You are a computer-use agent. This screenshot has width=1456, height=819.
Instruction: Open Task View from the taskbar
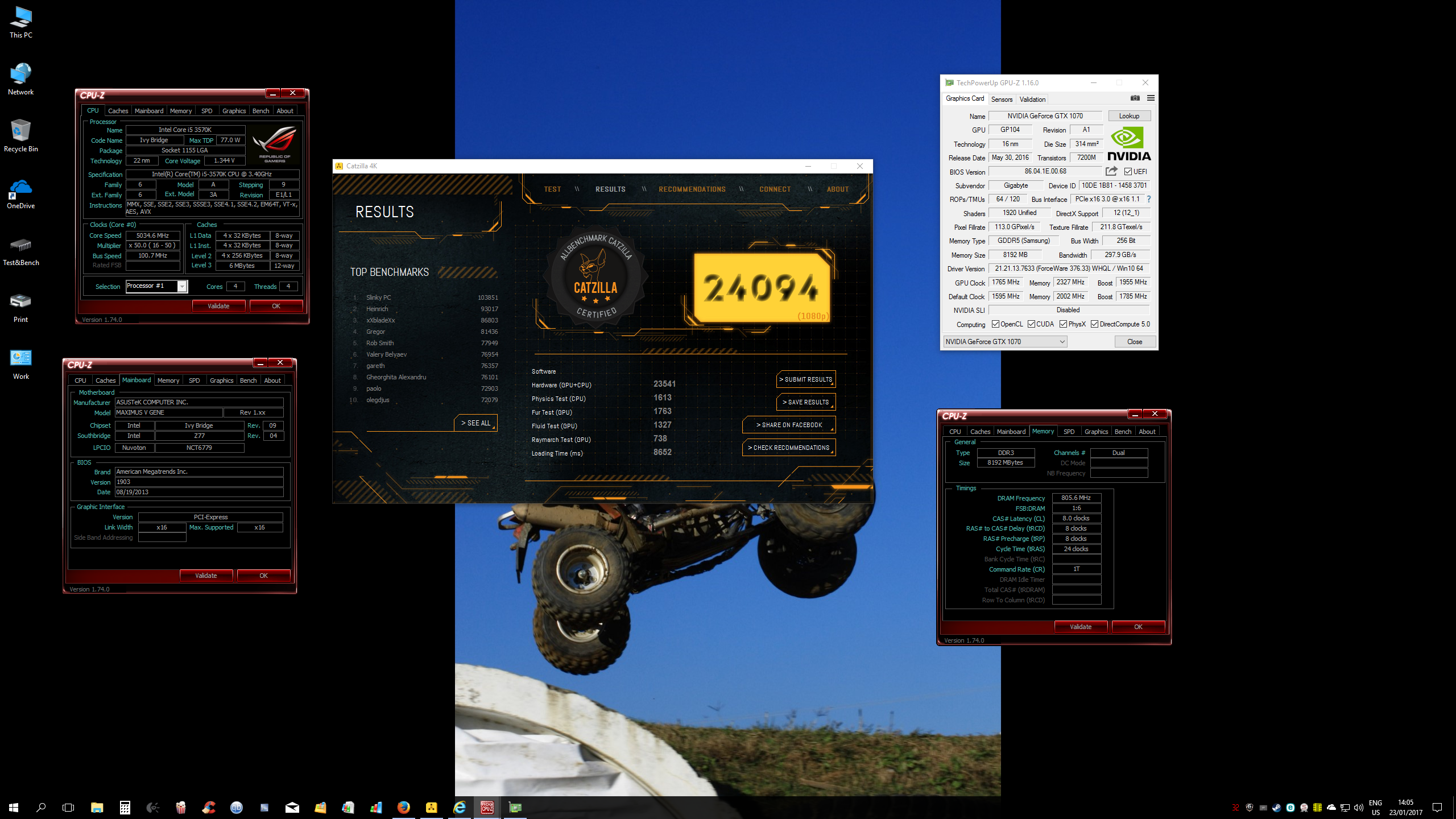68,807
